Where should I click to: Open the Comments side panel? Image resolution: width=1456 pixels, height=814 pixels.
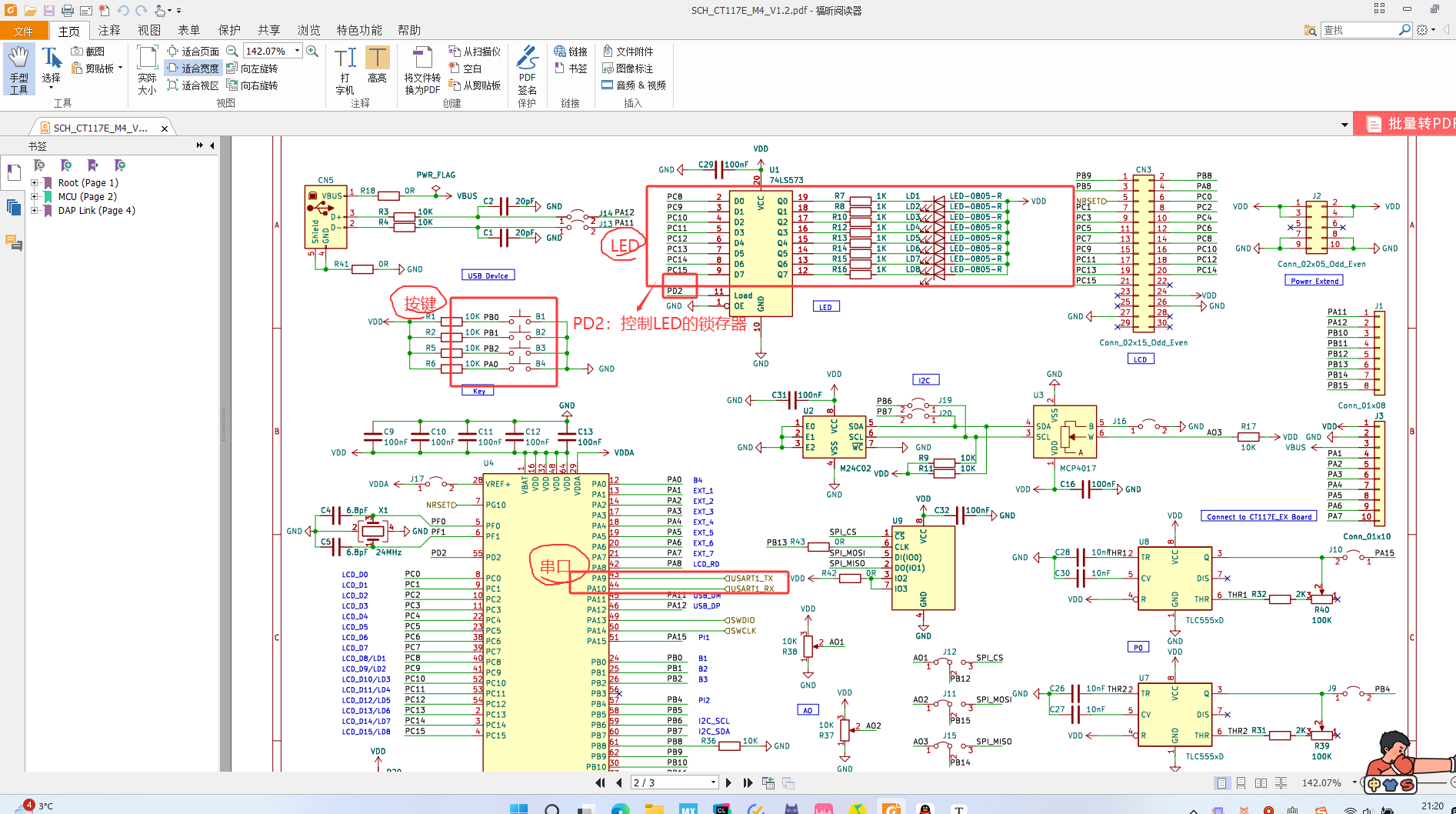(x=13, y=243)
